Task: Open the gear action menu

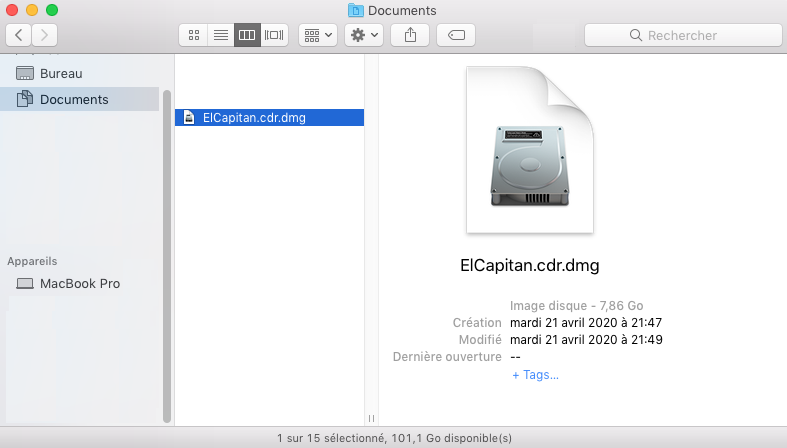Action: [x=364, y=35]
